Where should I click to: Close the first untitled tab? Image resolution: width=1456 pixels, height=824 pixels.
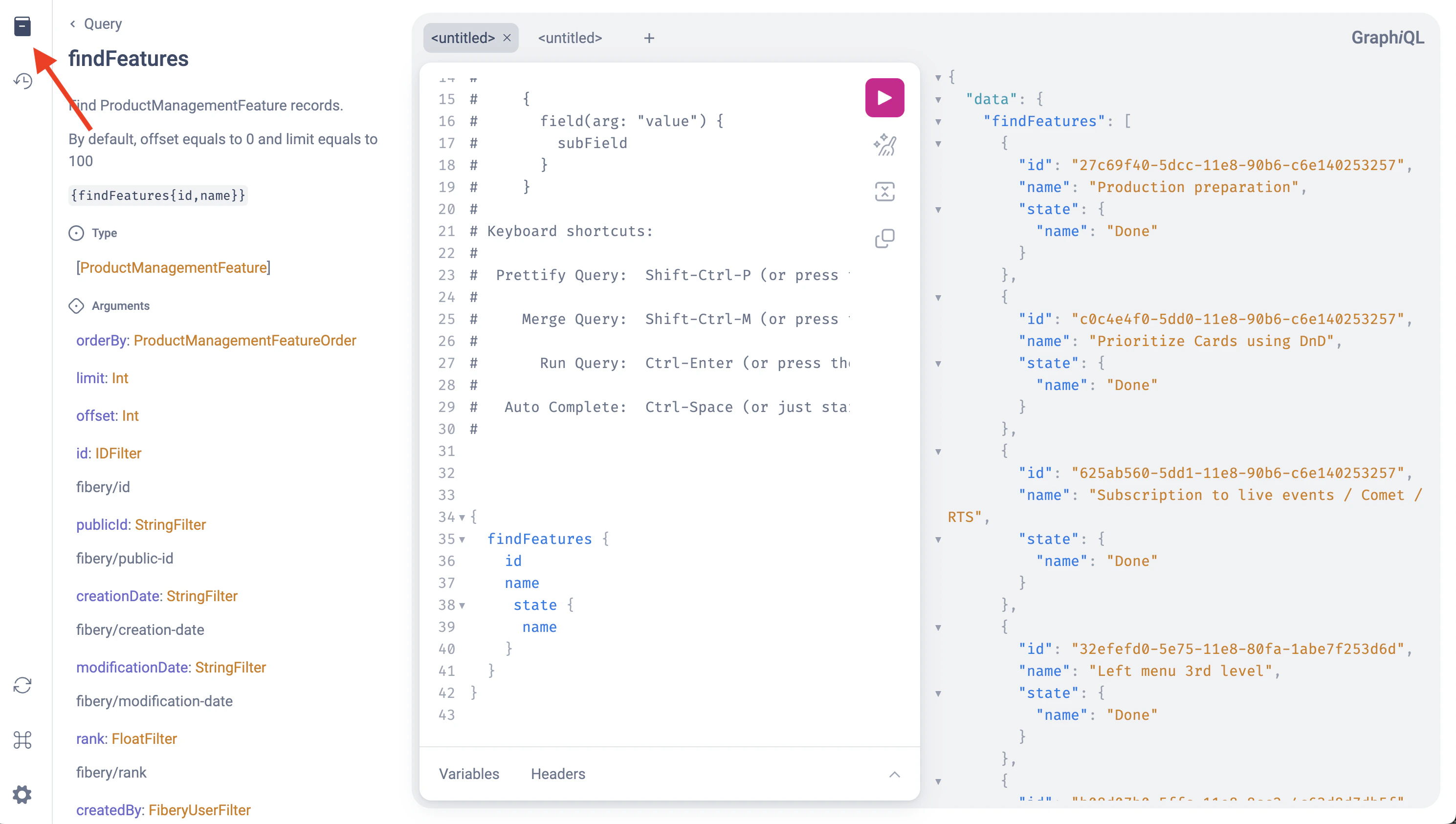(x=507, y=38)
